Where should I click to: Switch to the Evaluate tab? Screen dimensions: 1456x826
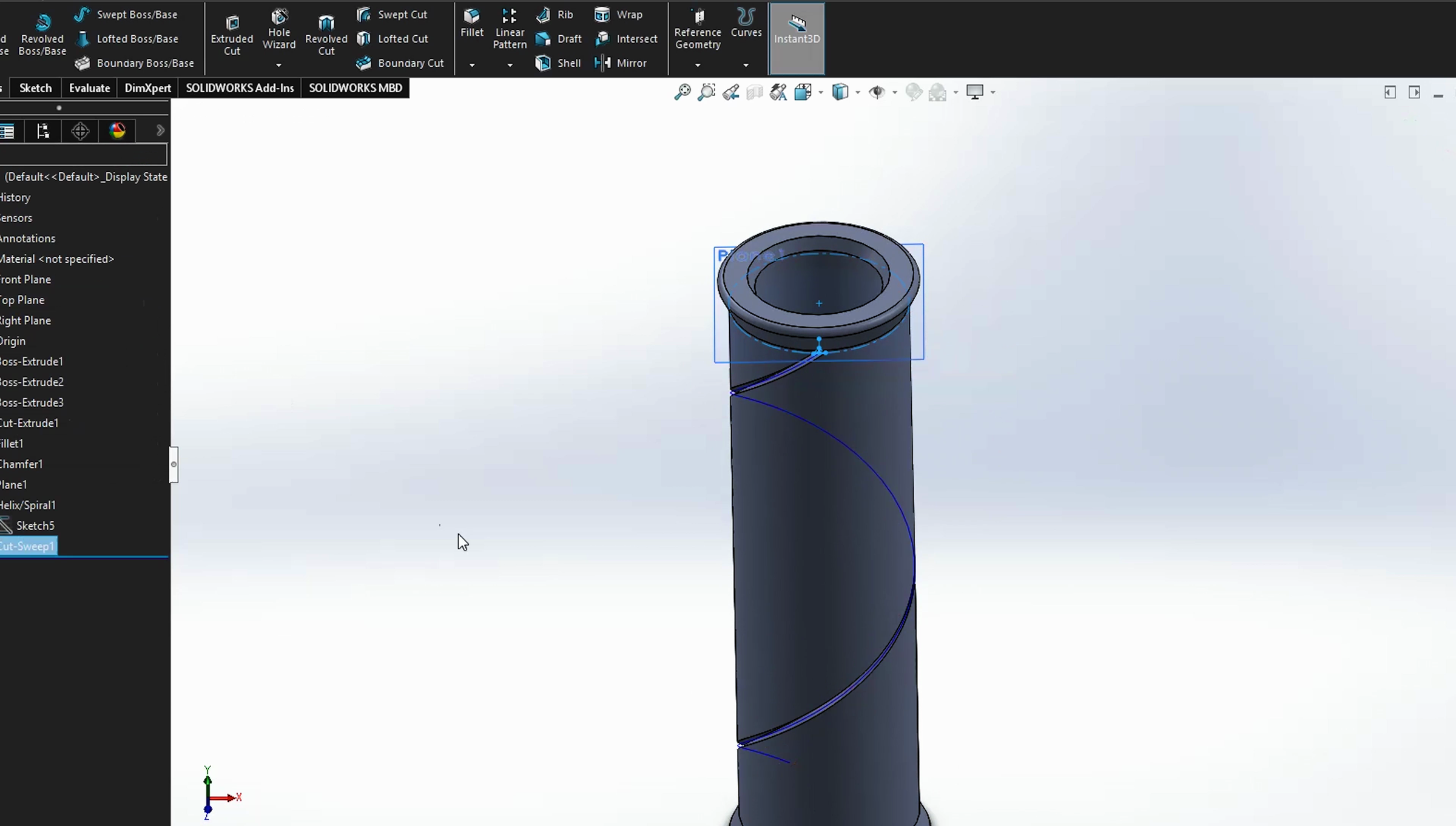(89, 87)
